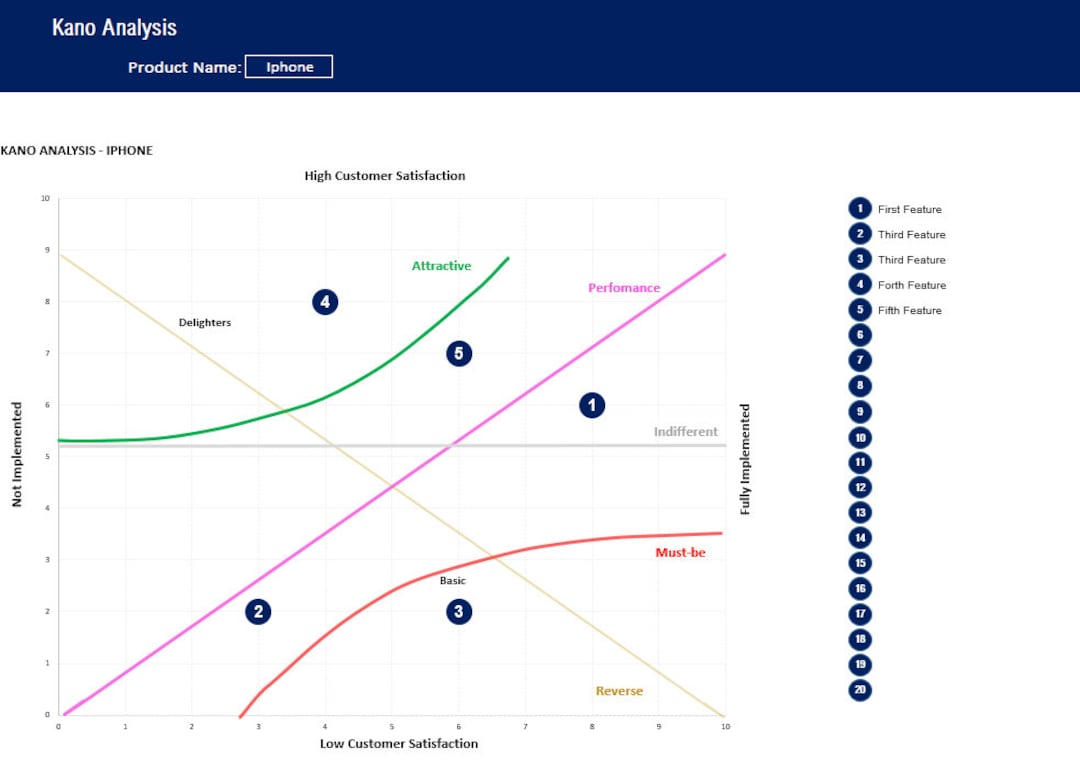Screen dimensions: 1080x770
Task: Select the First Feature legend label
Action: coord(909,209)
